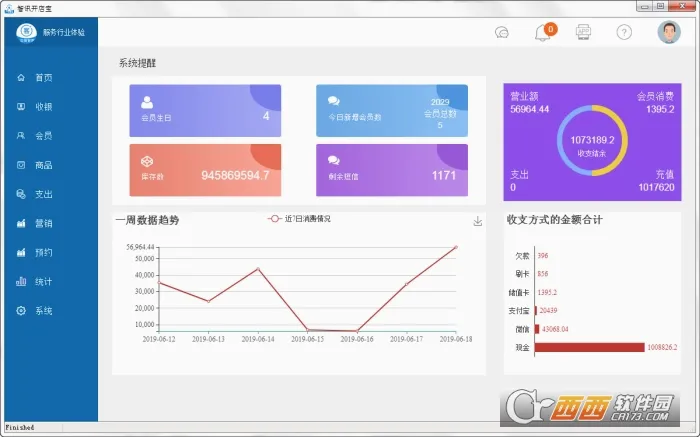This screenshot has height=437, width=700.
Task: Click the 收支结余 donut chart center
Action: tap(592, 141)
